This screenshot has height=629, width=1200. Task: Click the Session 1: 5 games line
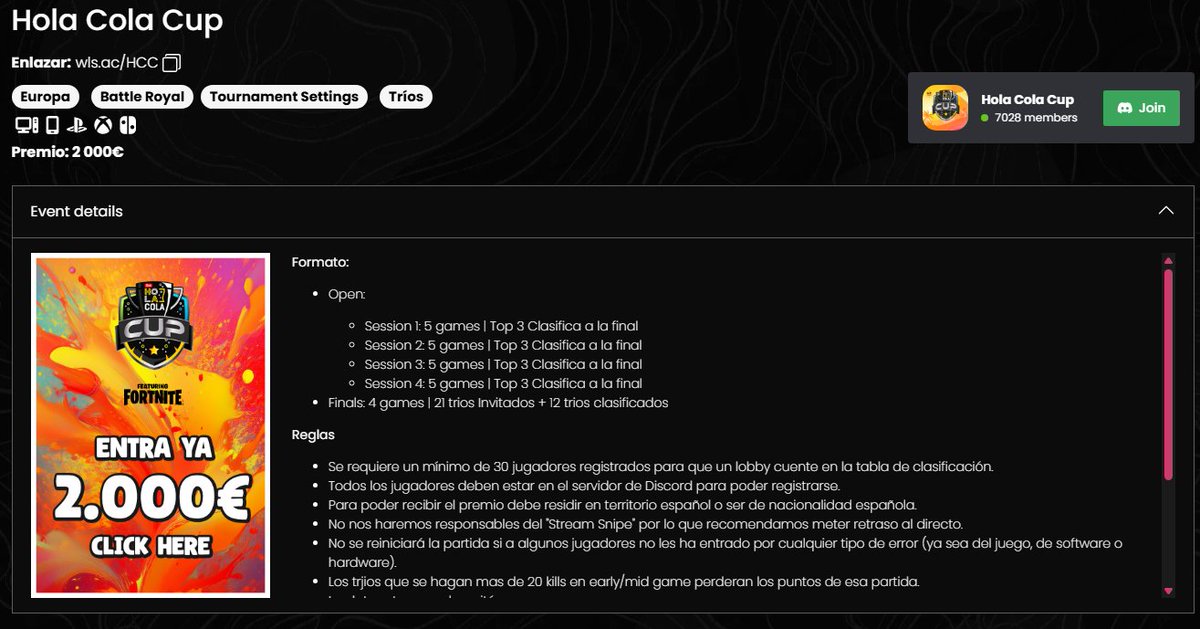(x=501, y=326)
